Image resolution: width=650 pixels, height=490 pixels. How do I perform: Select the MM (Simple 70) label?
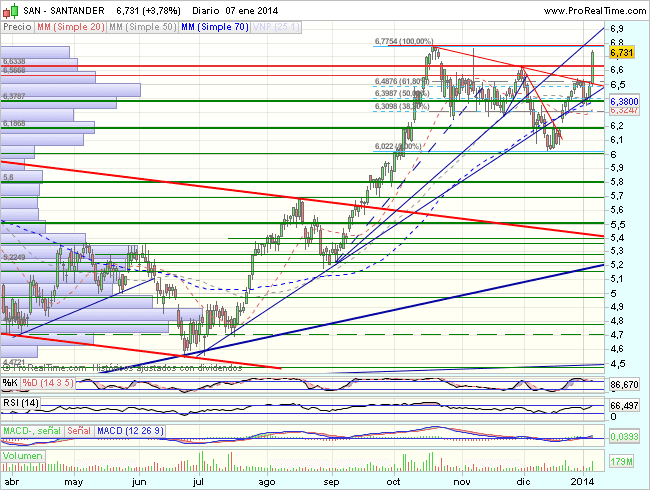click(x=215, y=27)
